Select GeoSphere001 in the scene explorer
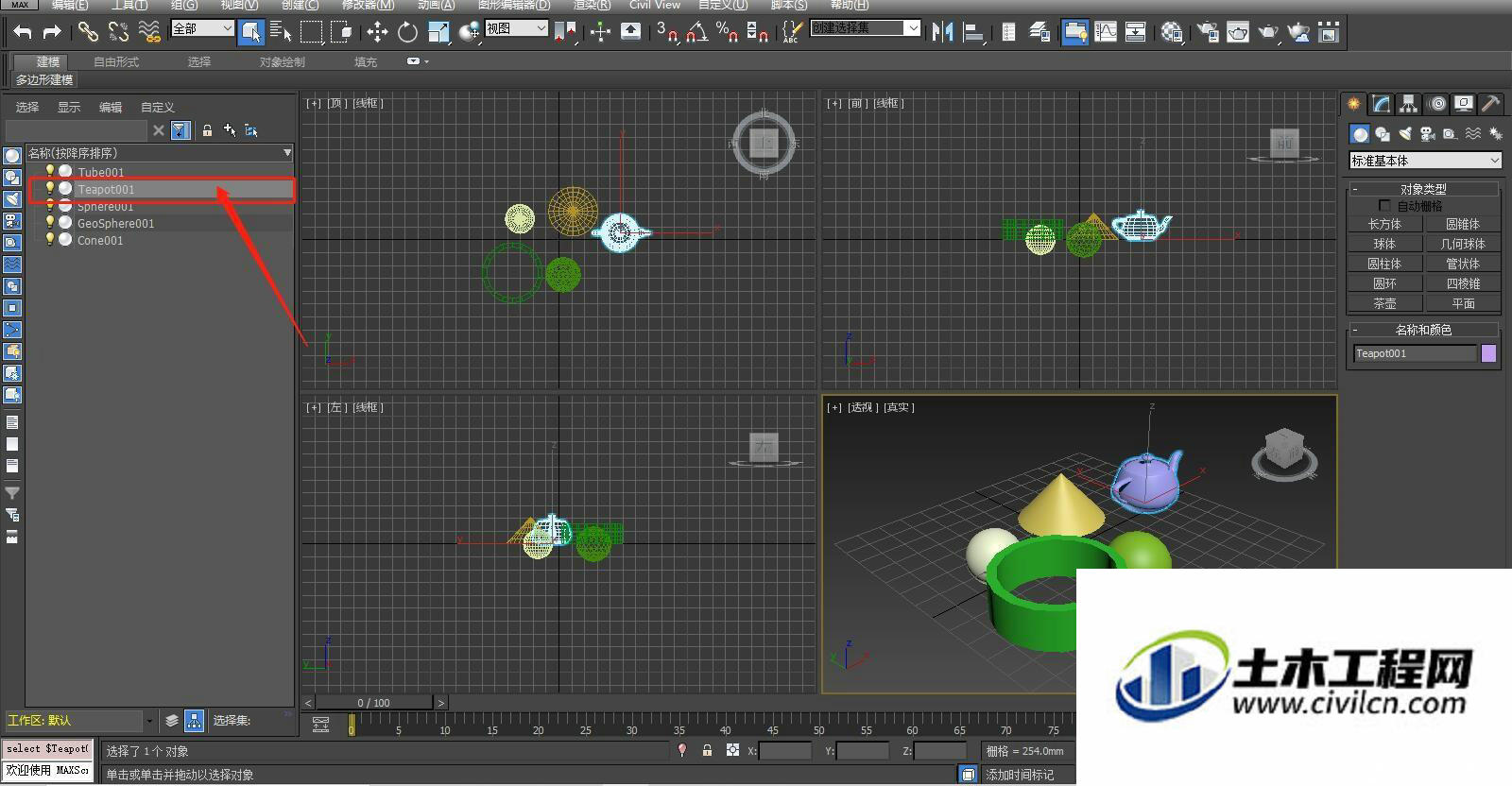 click(x=115, y=223)
